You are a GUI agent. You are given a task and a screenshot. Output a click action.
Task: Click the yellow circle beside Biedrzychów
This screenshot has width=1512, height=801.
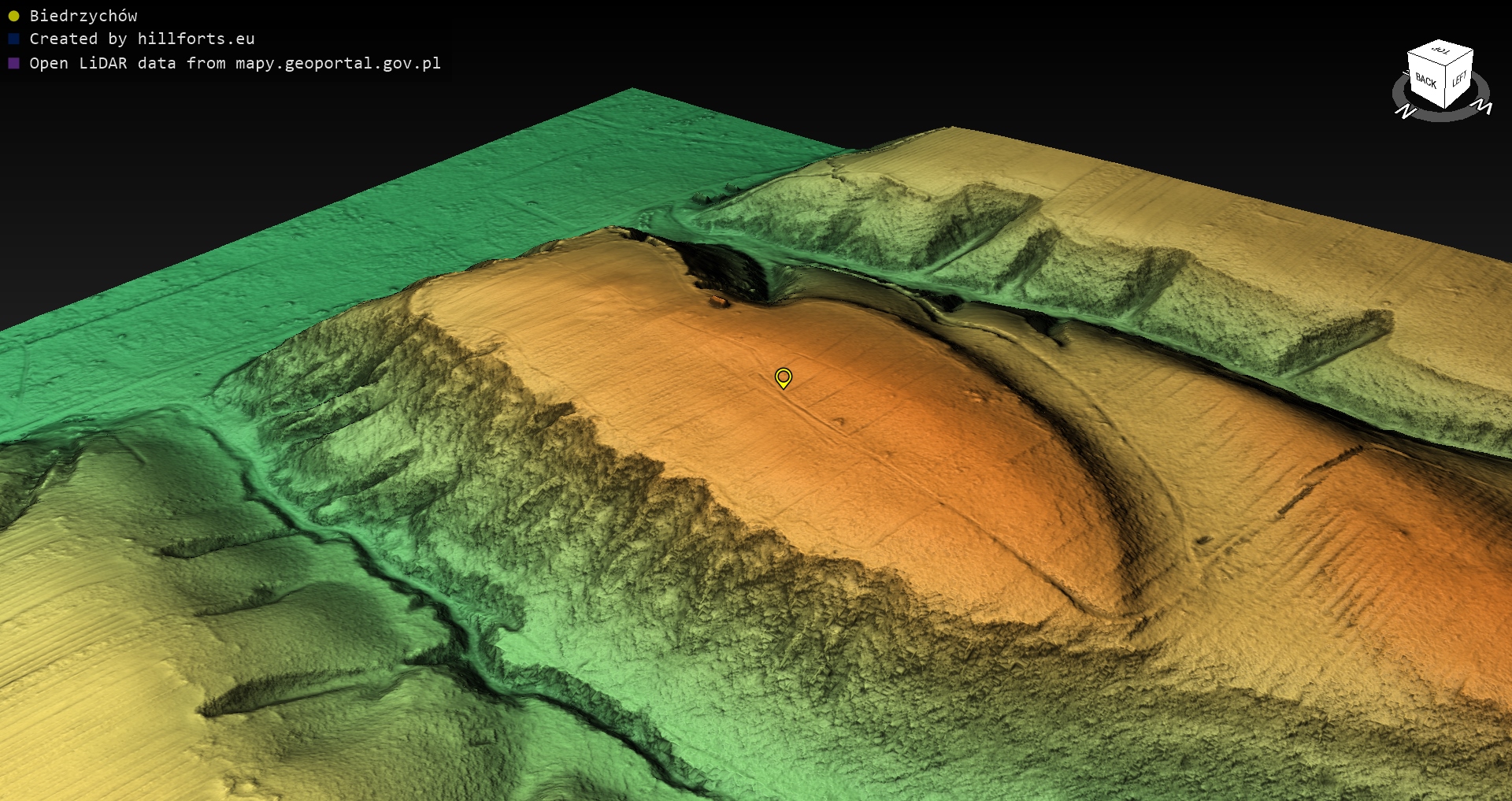click(13, 16)
